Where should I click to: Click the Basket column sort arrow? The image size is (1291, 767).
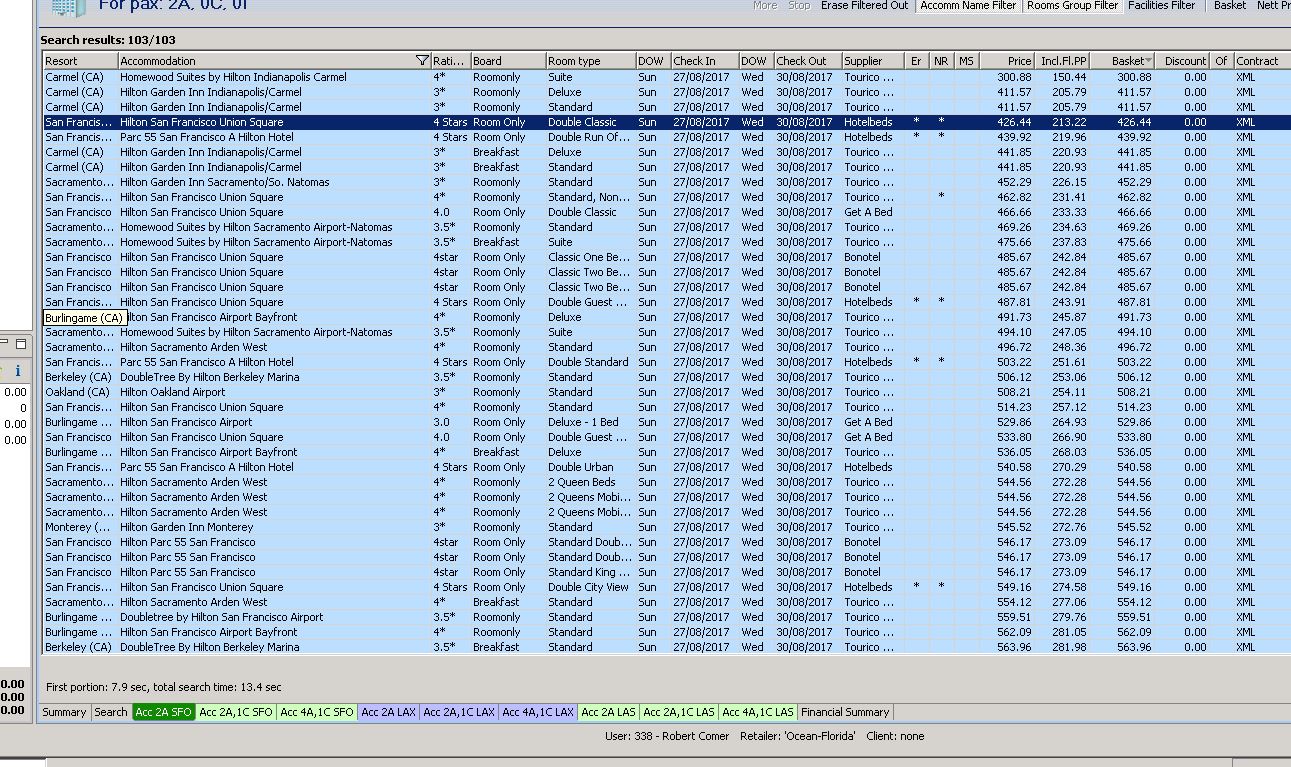pos(1148,61)
